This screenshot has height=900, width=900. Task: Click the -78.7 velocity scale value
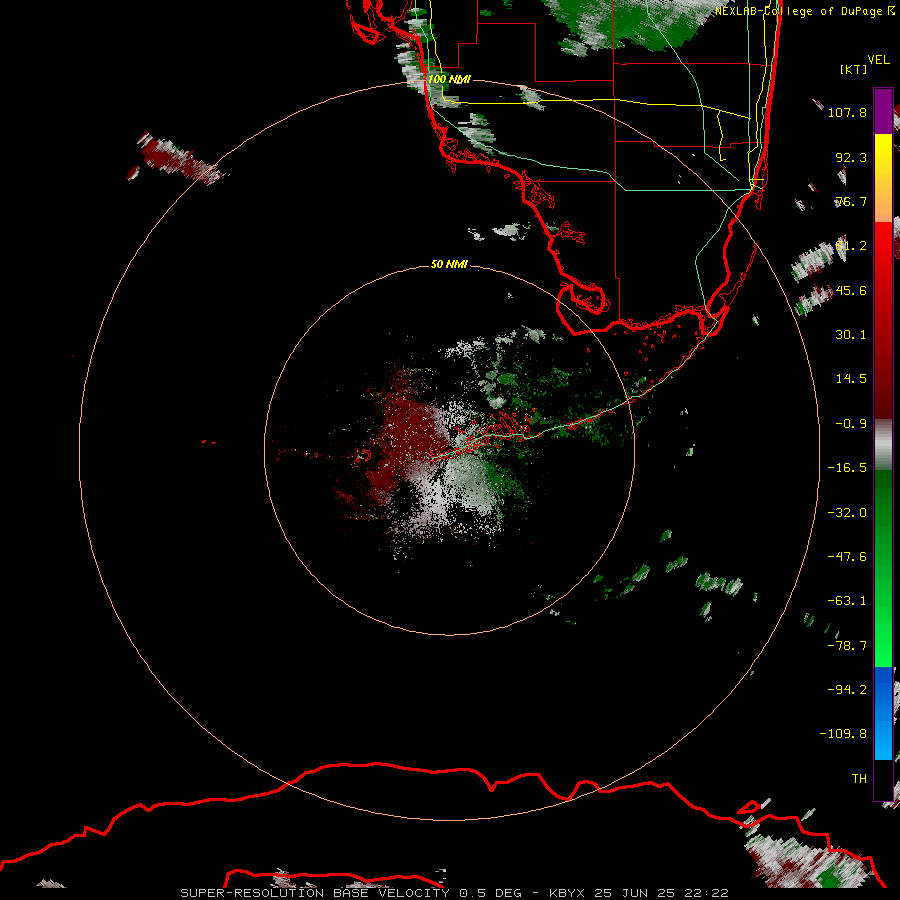click(847, 646)
